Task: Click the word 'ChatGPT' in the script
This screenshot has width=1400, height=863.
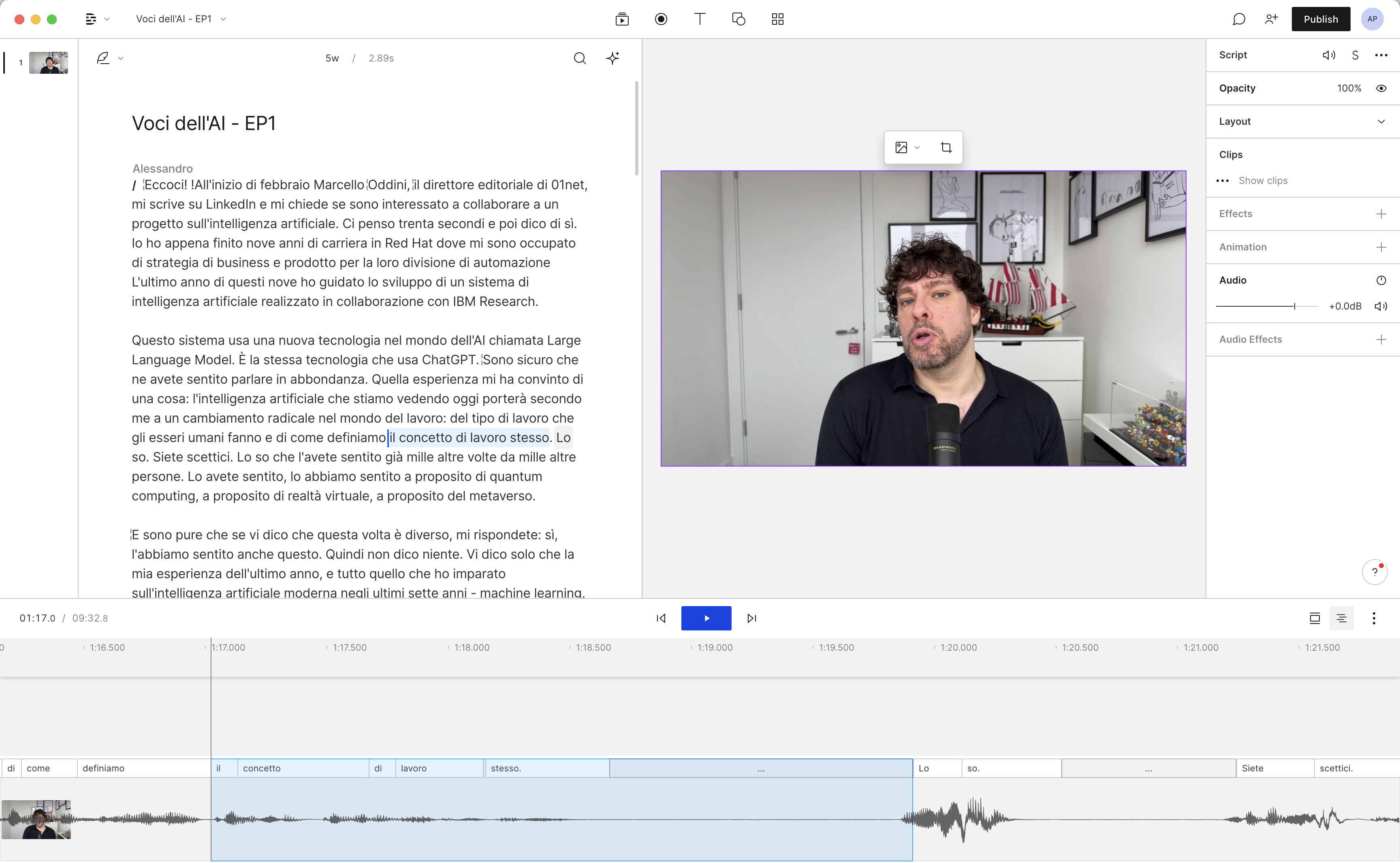Action: 449,360
